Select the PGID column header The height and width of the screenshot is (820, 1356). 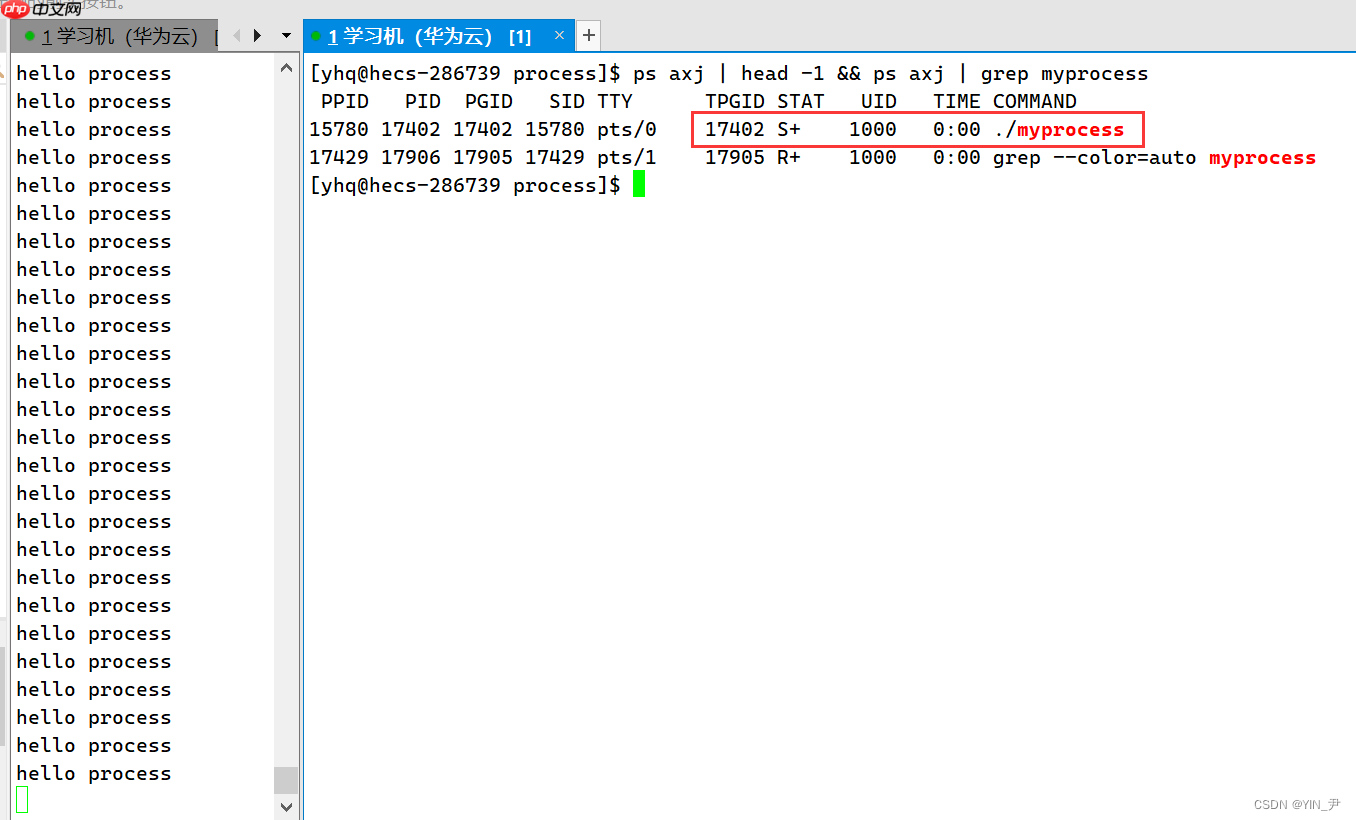tap(489, 101)
